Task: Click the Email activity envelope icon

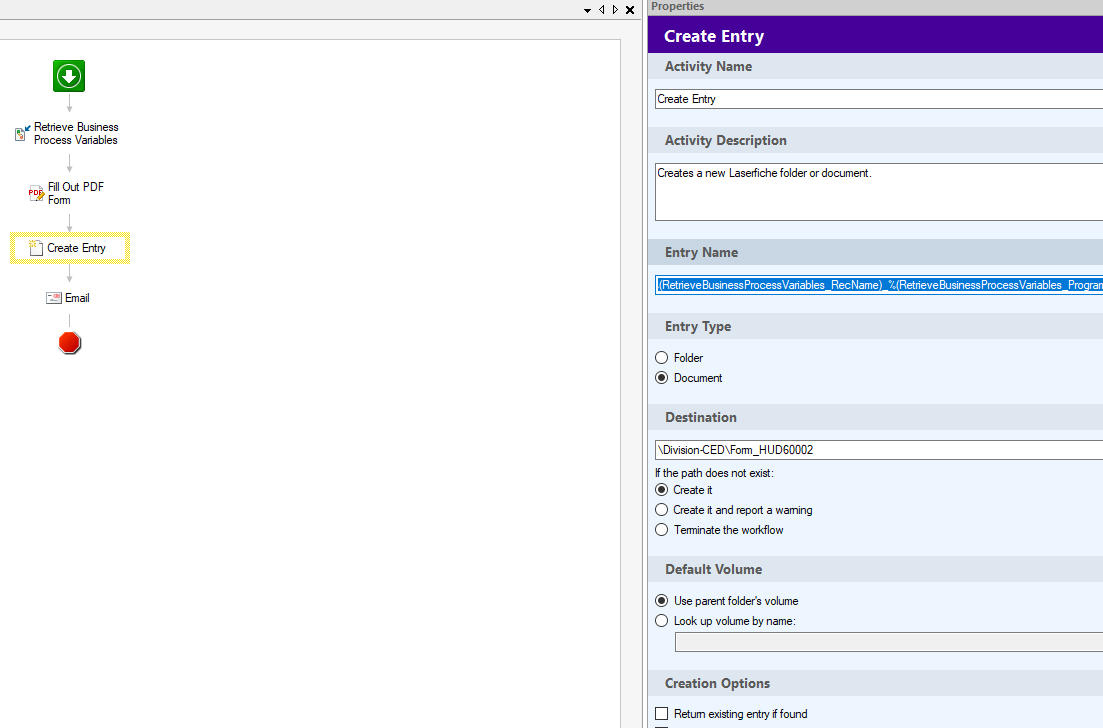Action: tap(53, 298)
